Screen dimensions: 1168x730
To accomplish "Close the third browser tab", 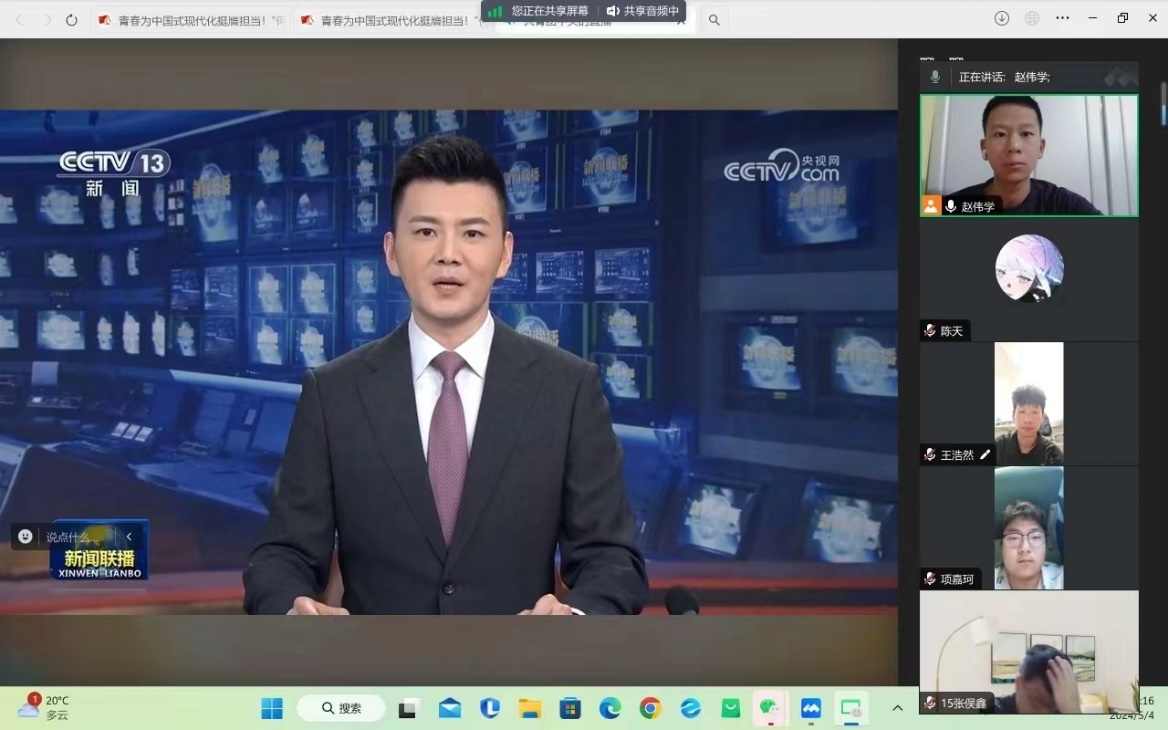I will tap(681, 22).
